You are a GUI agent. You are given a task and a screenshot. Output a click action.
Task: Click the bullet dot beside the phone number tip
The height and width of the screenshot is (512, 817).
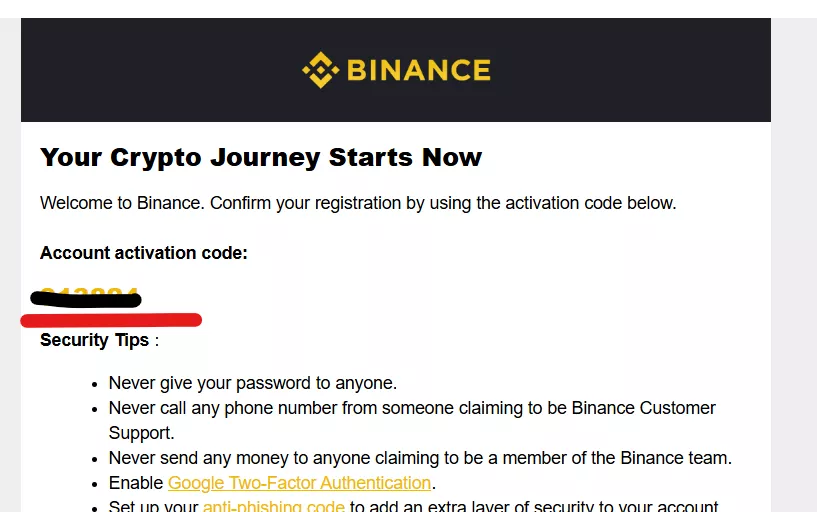93,409
